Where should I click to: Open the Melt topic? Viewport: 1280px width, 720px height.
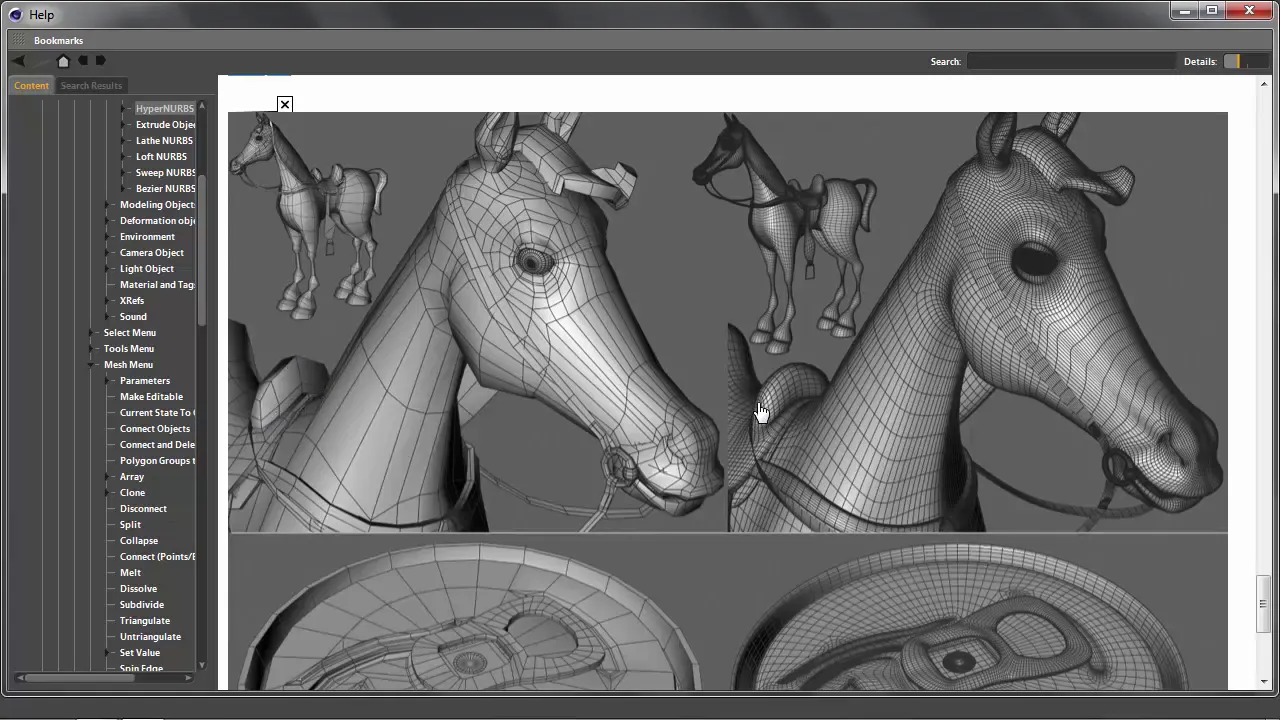(130, 572)
